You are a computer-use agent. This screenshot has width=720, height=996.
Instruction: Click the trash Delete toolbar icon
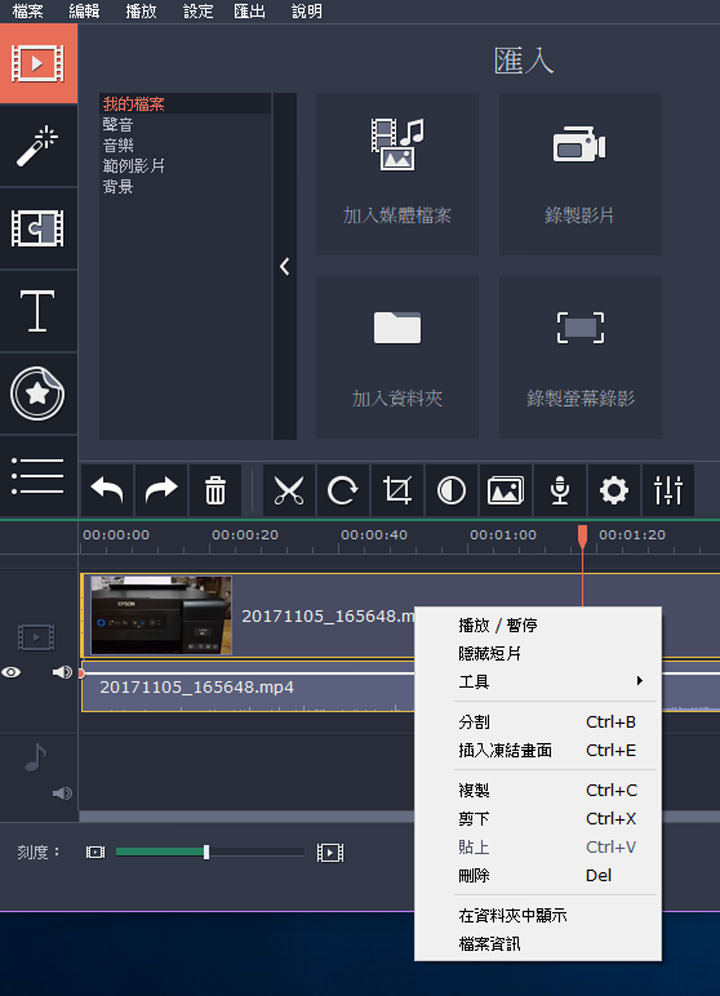(x=215, y=490)
